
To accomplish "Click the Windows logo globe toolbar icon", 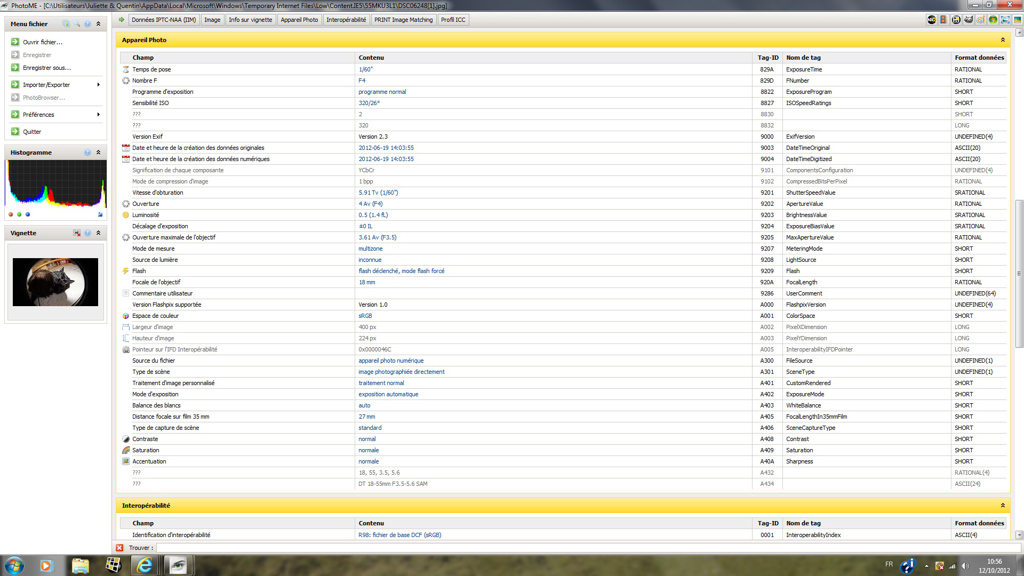I will click(x=993, y=20).
